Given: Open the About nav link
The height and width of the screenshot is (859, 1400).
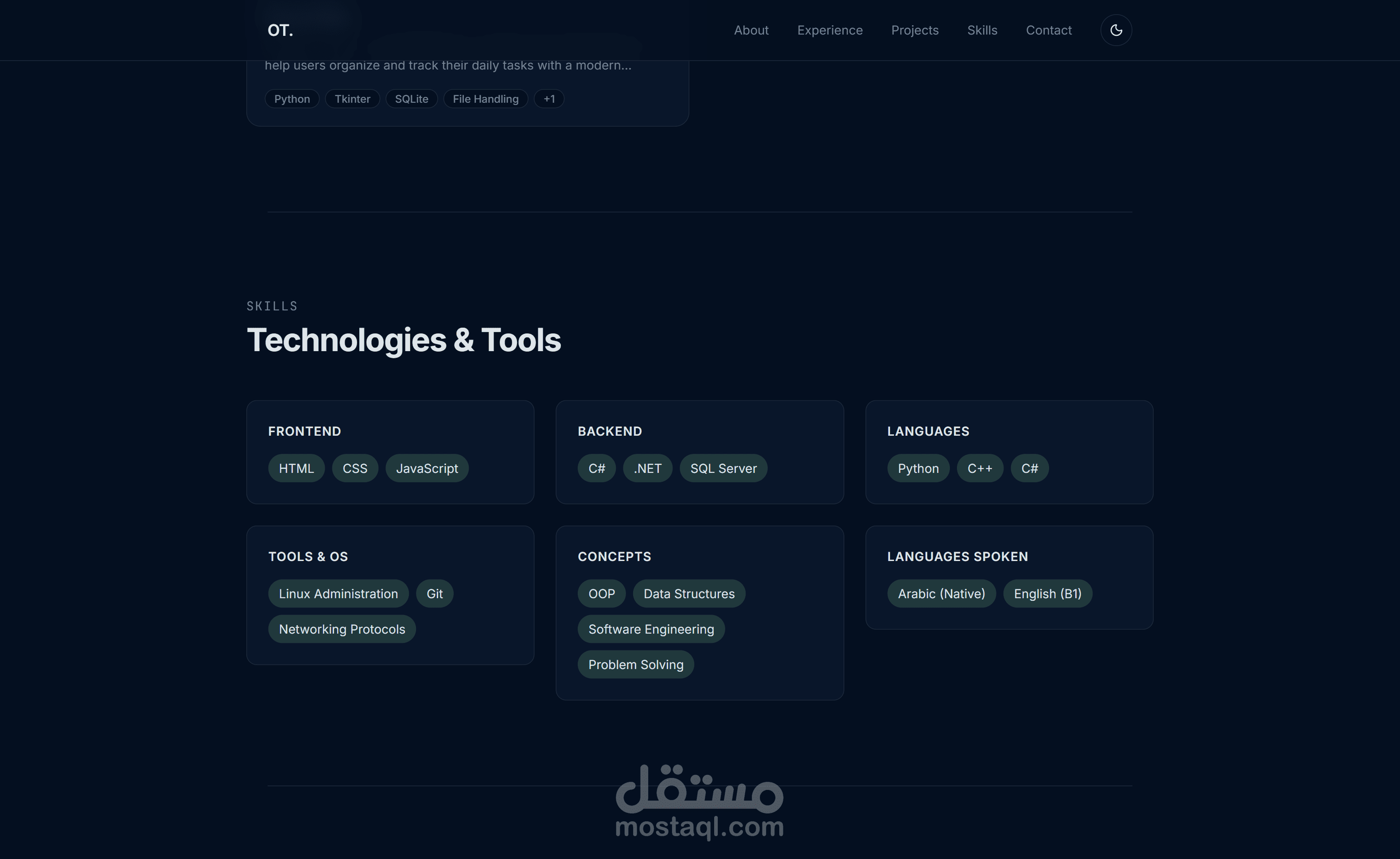Looking at the screenshot, I should (751, 30).
